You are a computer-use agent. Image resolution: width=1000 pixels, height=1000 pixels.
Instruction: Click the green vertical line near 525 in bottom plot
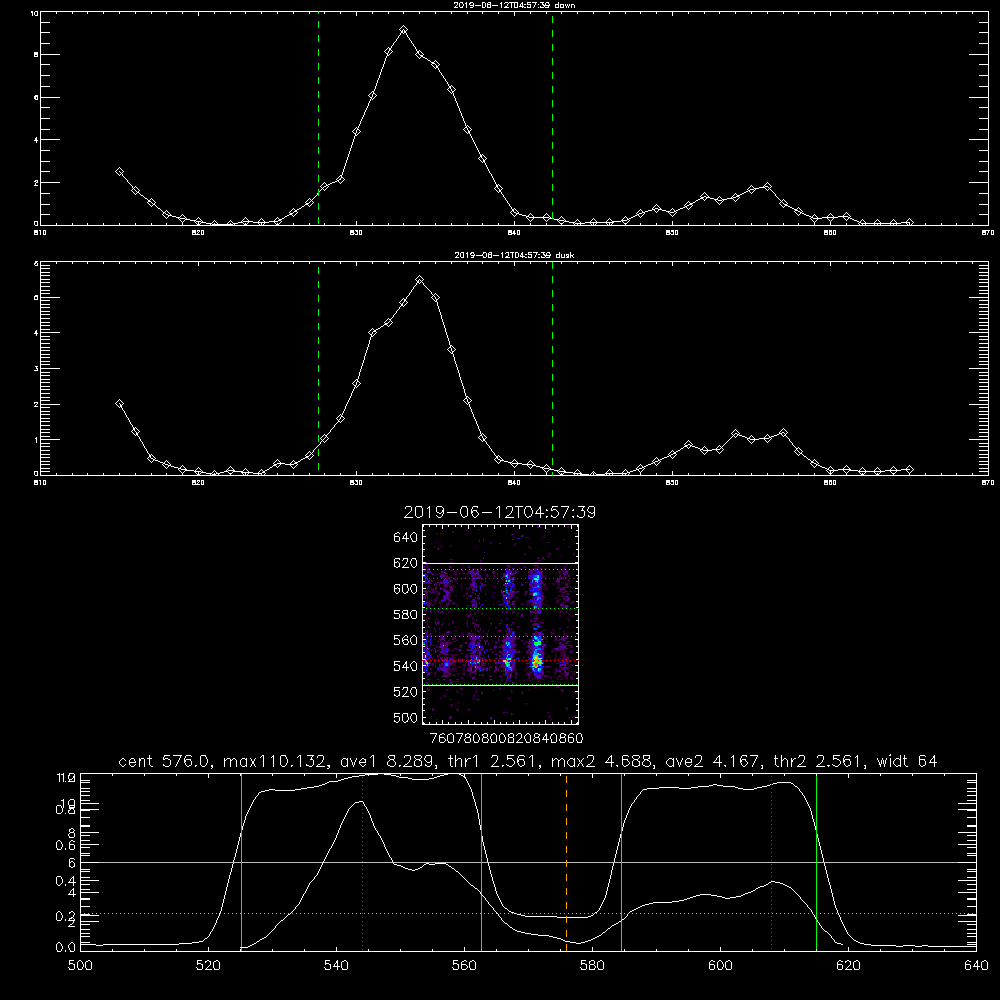pyautogui.click(x=241, y=862)
